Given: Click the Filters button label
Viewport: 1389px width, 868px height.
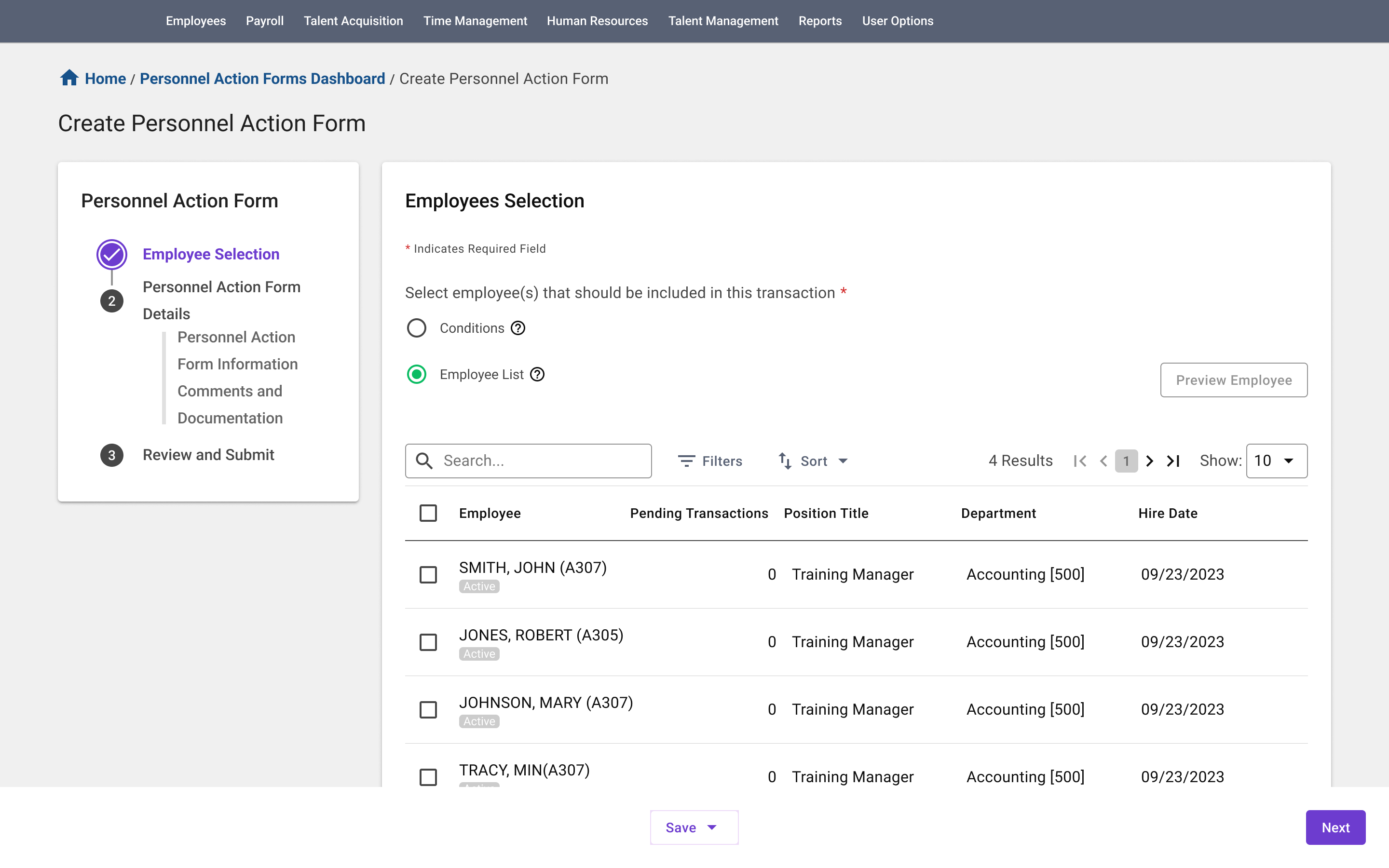Looking at the screenshot, I should coord(722,461).
